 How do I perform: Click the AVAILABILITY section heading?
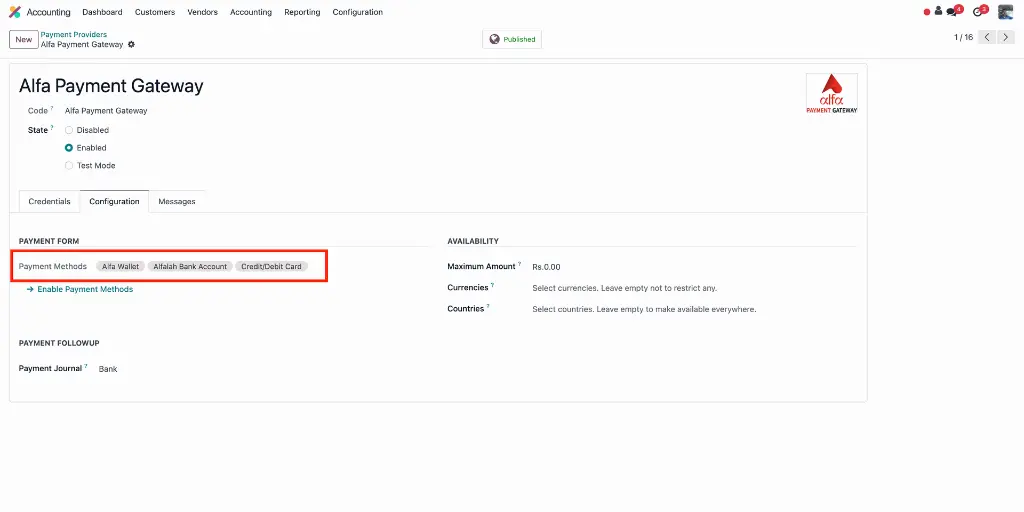473,241
